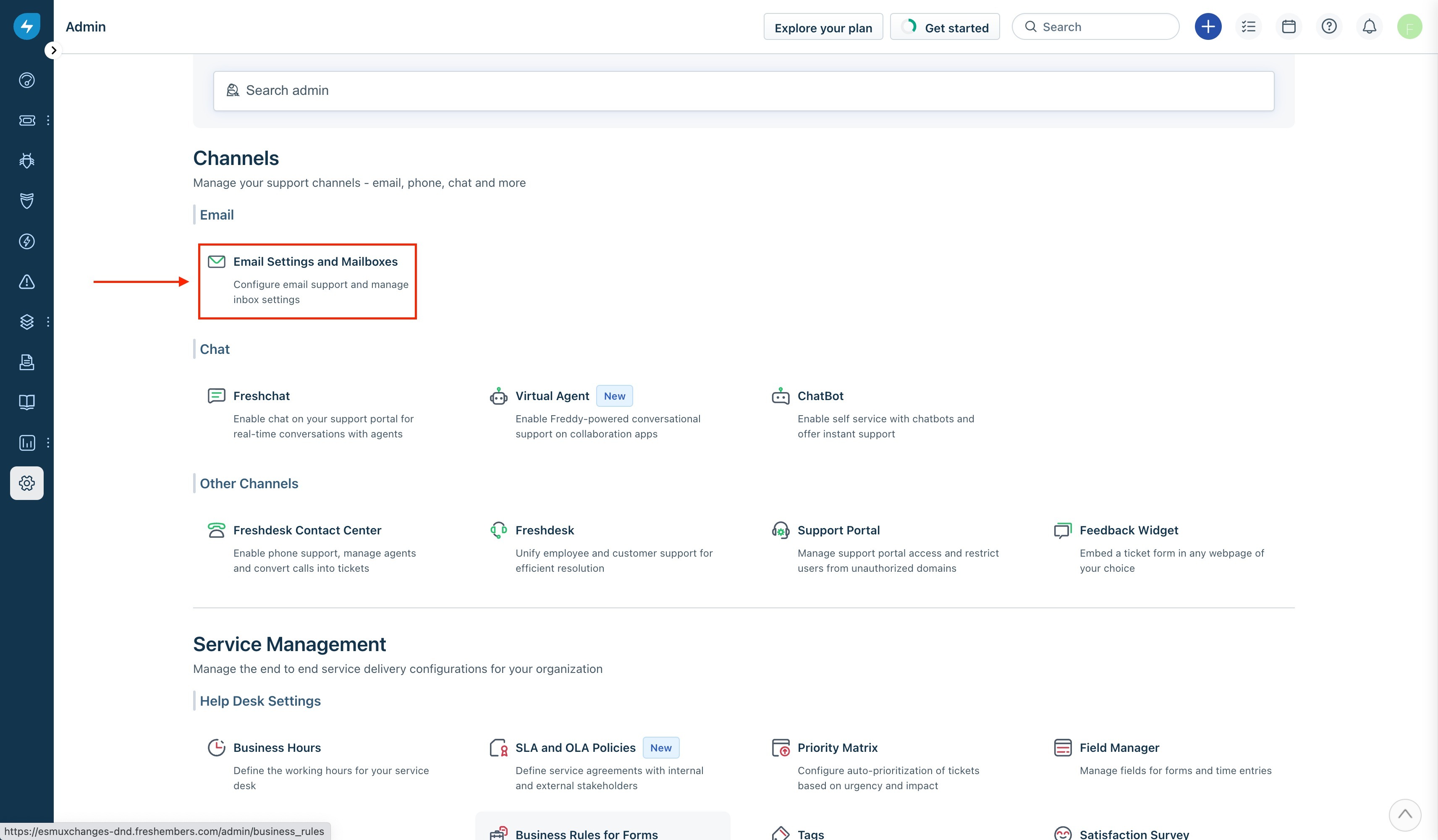Open the Freshdesk channel link
The image size is (1438, 840).
point(545,531)
